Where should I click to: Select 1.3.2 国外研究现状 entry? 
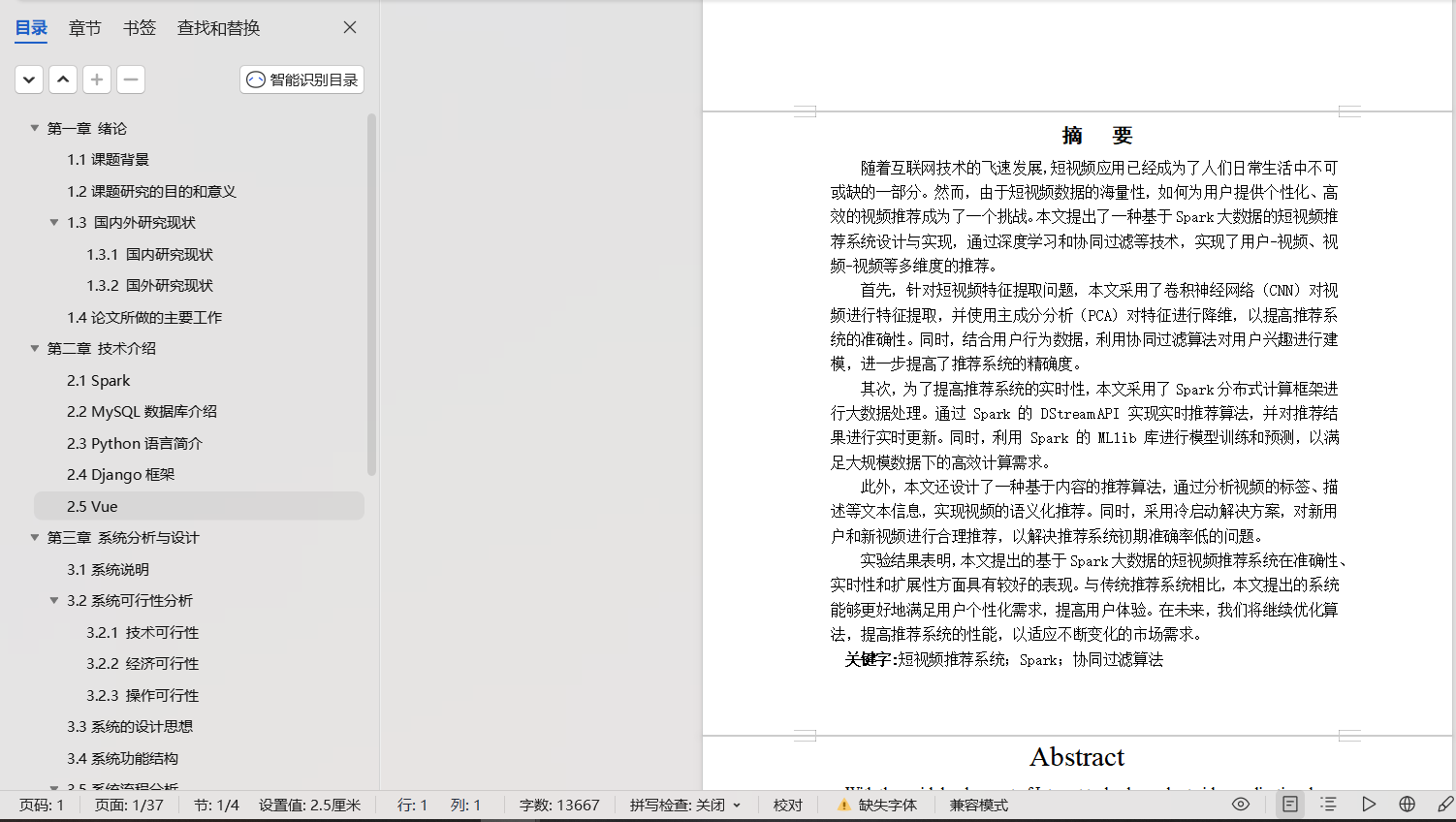(149, 285)
